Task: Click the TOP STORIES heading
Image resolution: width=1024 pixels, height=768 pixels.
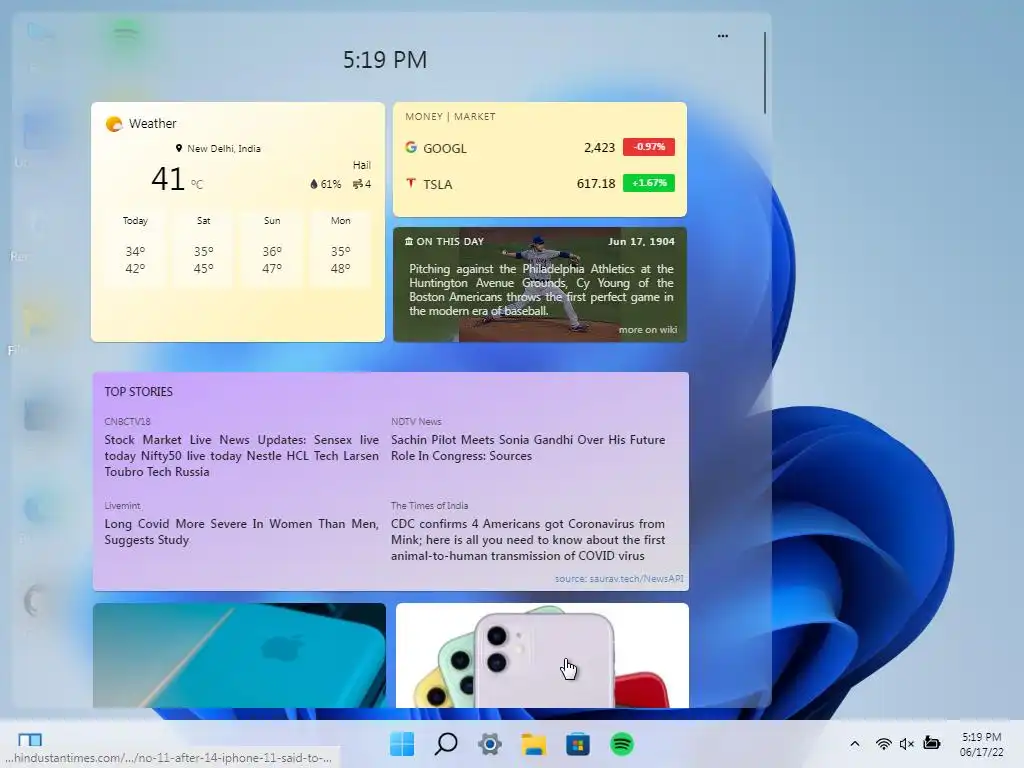Action: (138, 392)
